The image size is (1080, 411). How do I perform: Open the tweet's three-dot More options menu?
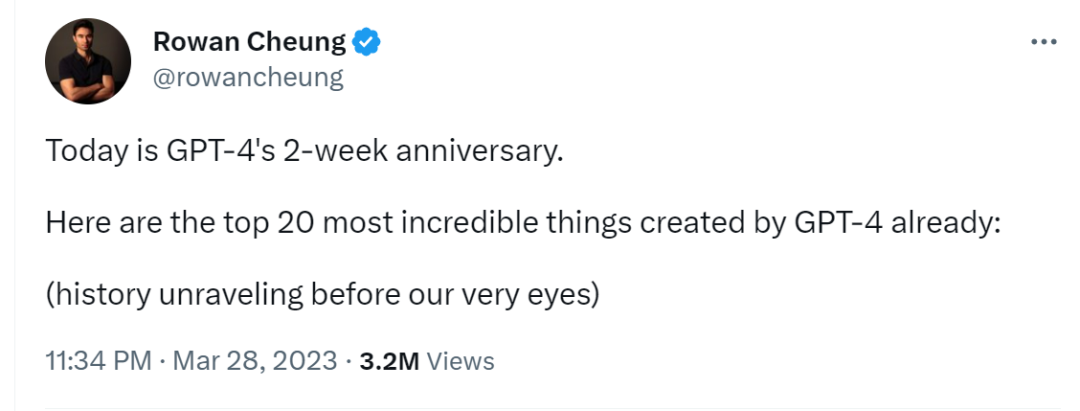[x=1043, y=42]
